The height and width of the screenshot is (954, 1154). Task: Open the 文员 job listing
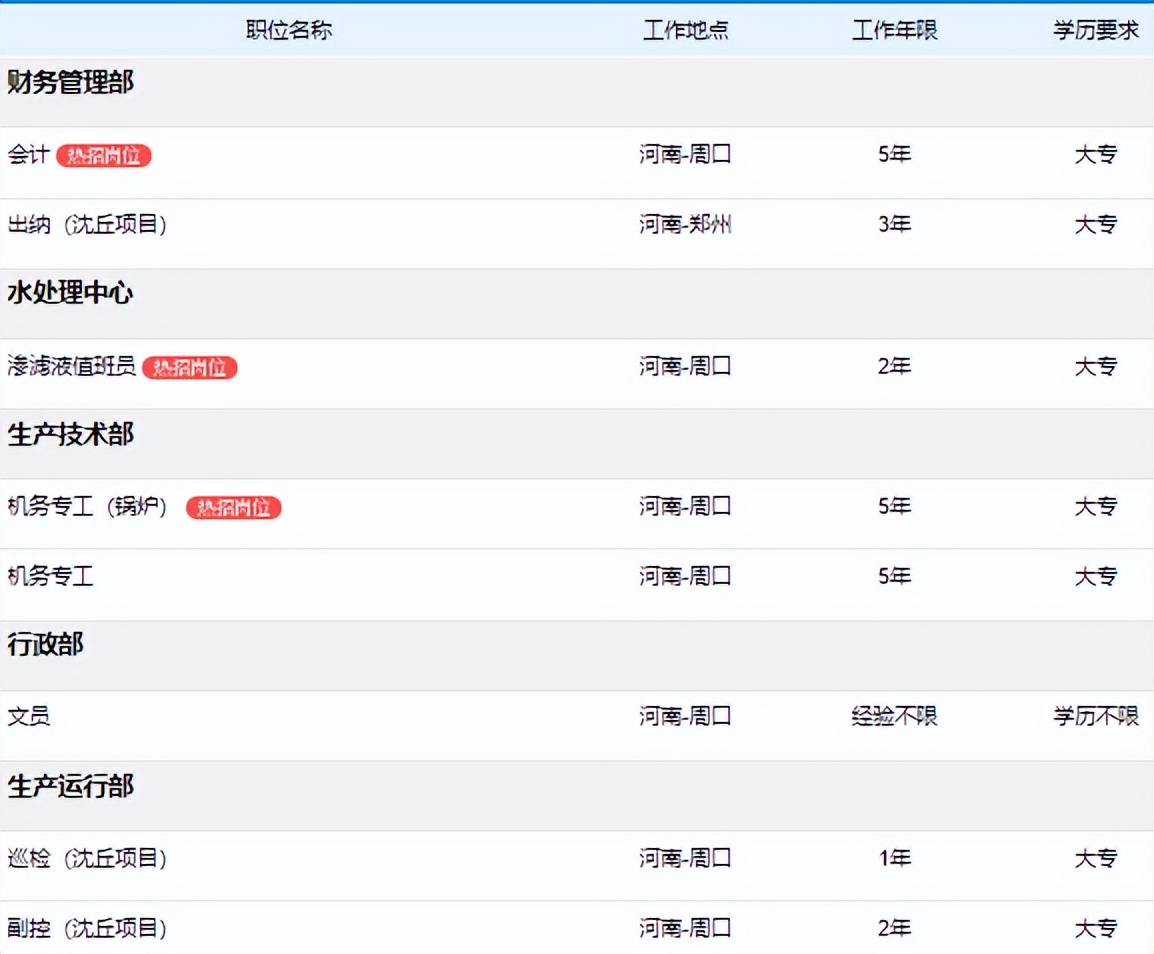(29, 716)
